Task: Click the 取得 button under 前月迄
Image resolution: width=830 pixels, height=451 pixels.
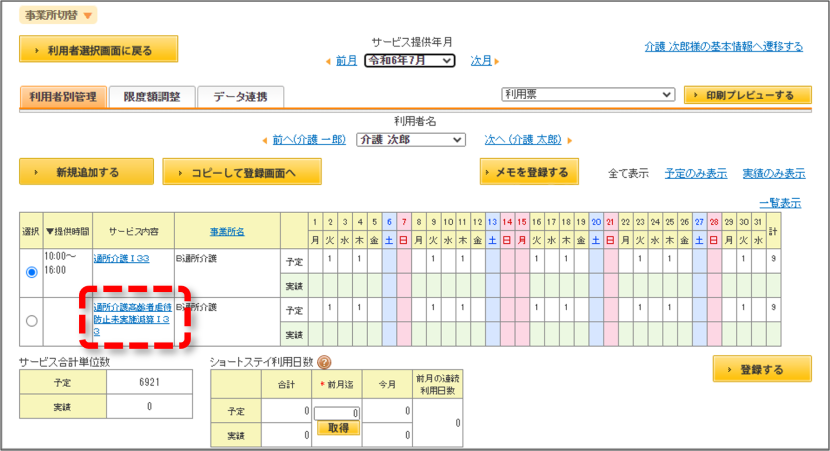Action: [x=338, y=428]
